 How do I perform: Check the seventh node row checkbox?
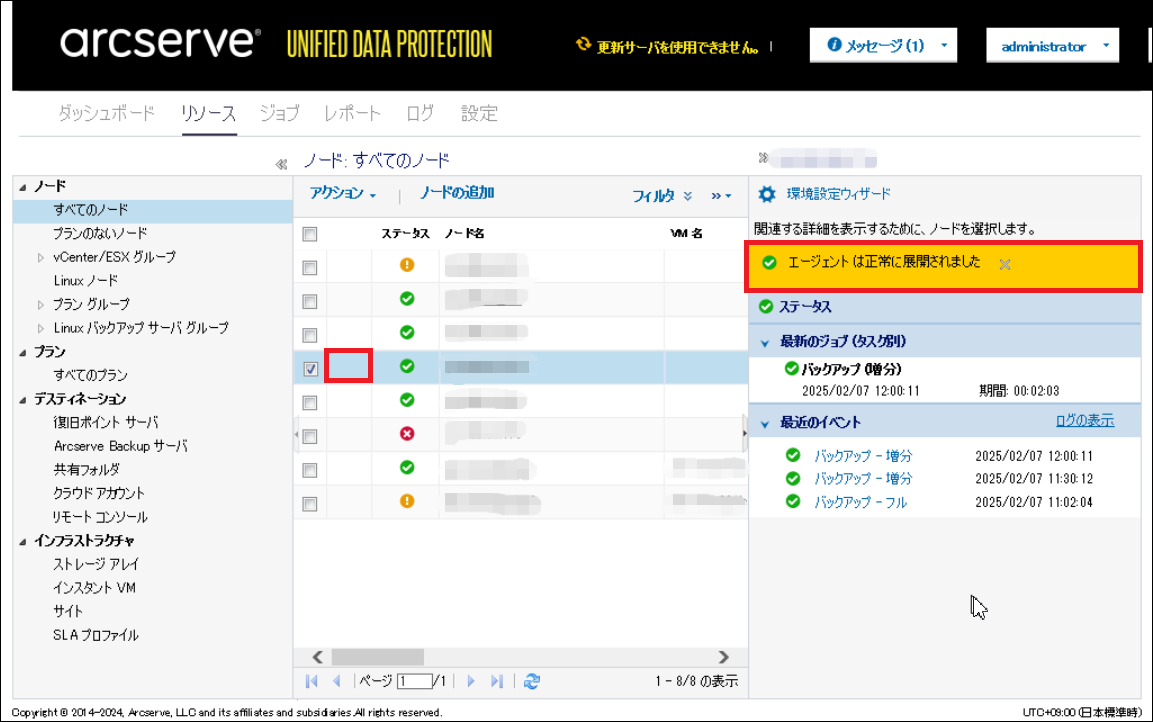(310, 471)
